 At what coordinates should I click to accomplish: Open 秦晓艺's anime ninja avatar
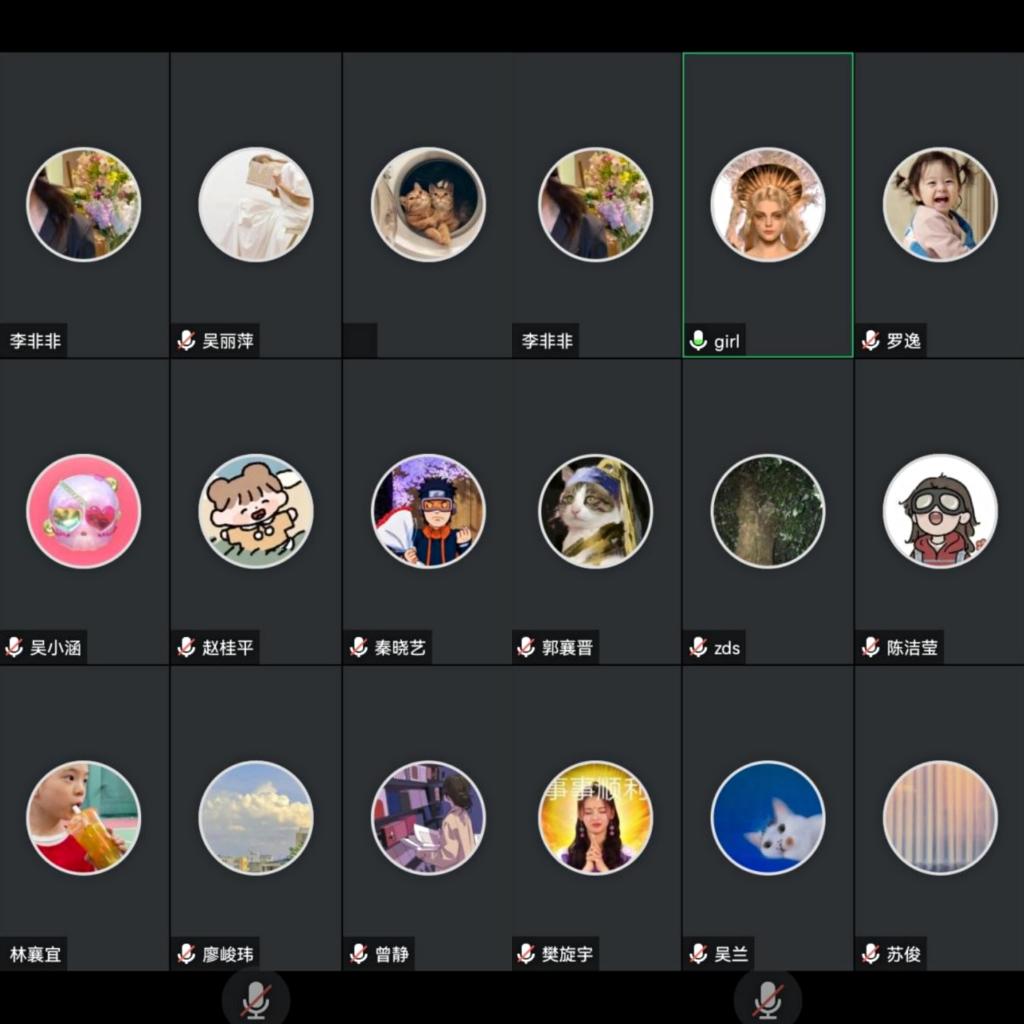428,511
